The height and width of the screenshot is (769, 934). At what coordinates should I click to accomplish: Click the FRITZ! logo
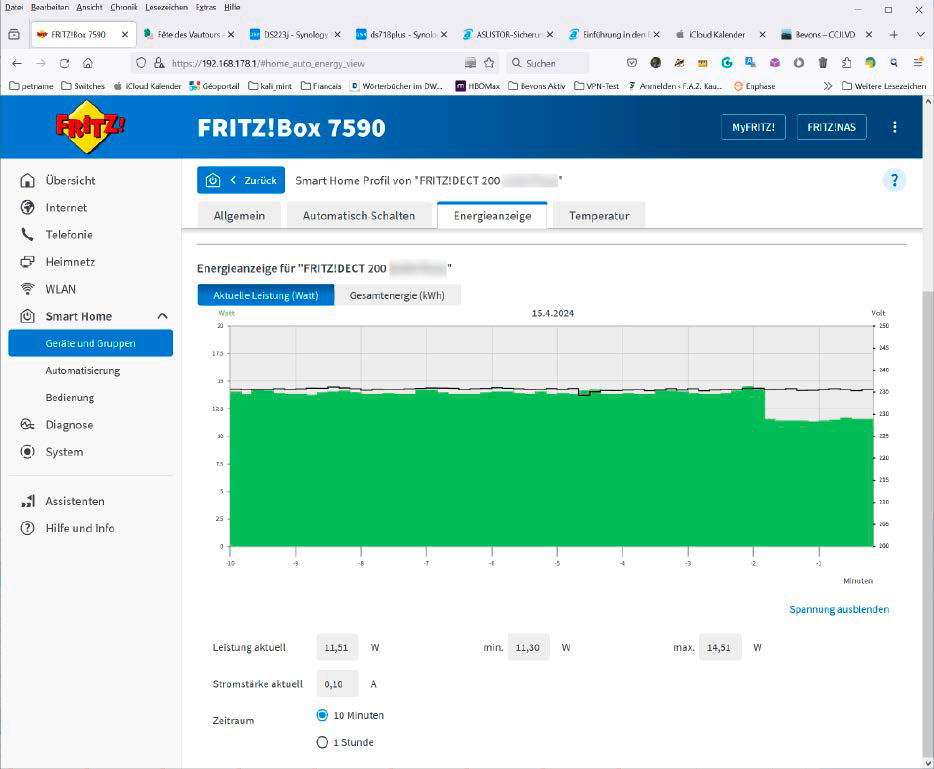pos(90,126)
